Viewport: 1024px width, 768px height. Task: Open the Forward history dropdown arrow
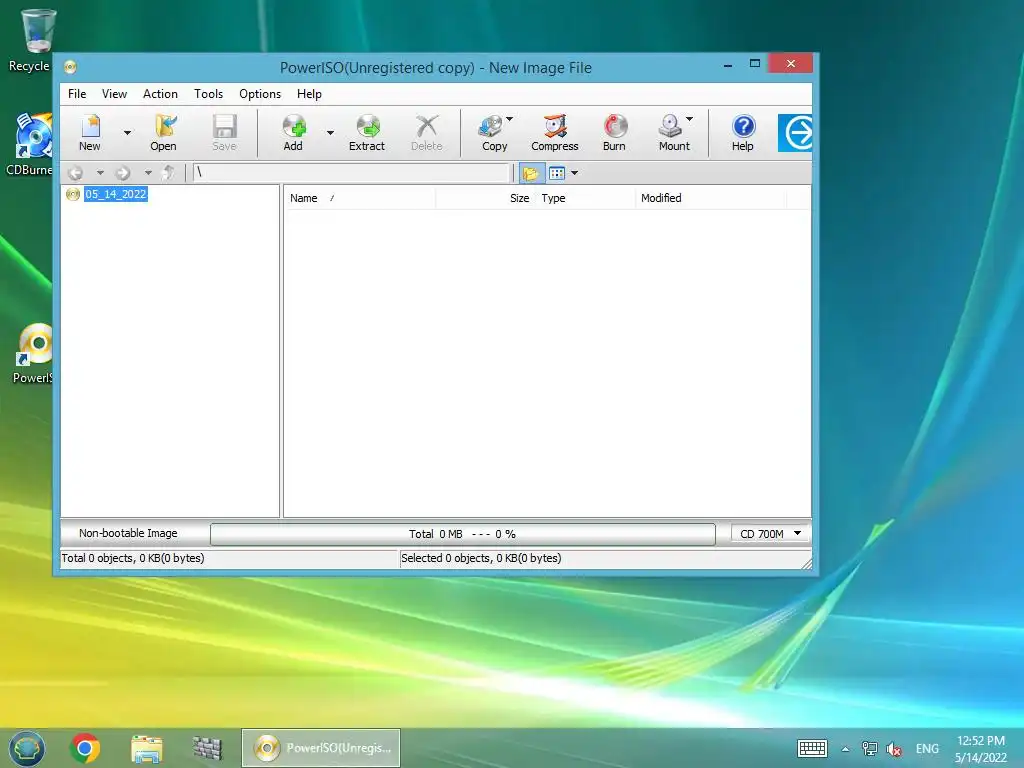(x=148, y=173)
